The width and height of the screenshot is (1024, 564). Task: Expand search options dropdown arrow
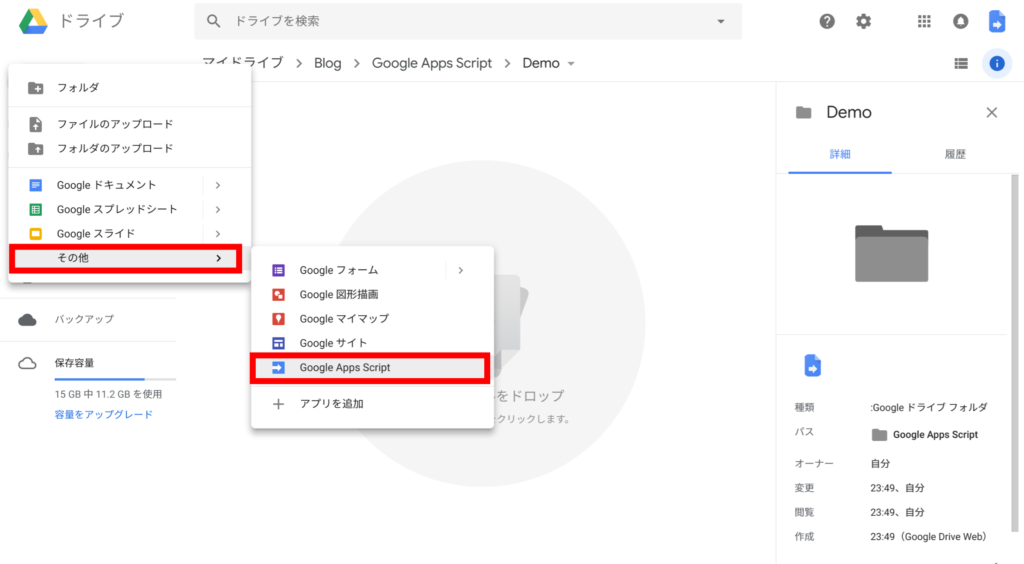point(721,21)
